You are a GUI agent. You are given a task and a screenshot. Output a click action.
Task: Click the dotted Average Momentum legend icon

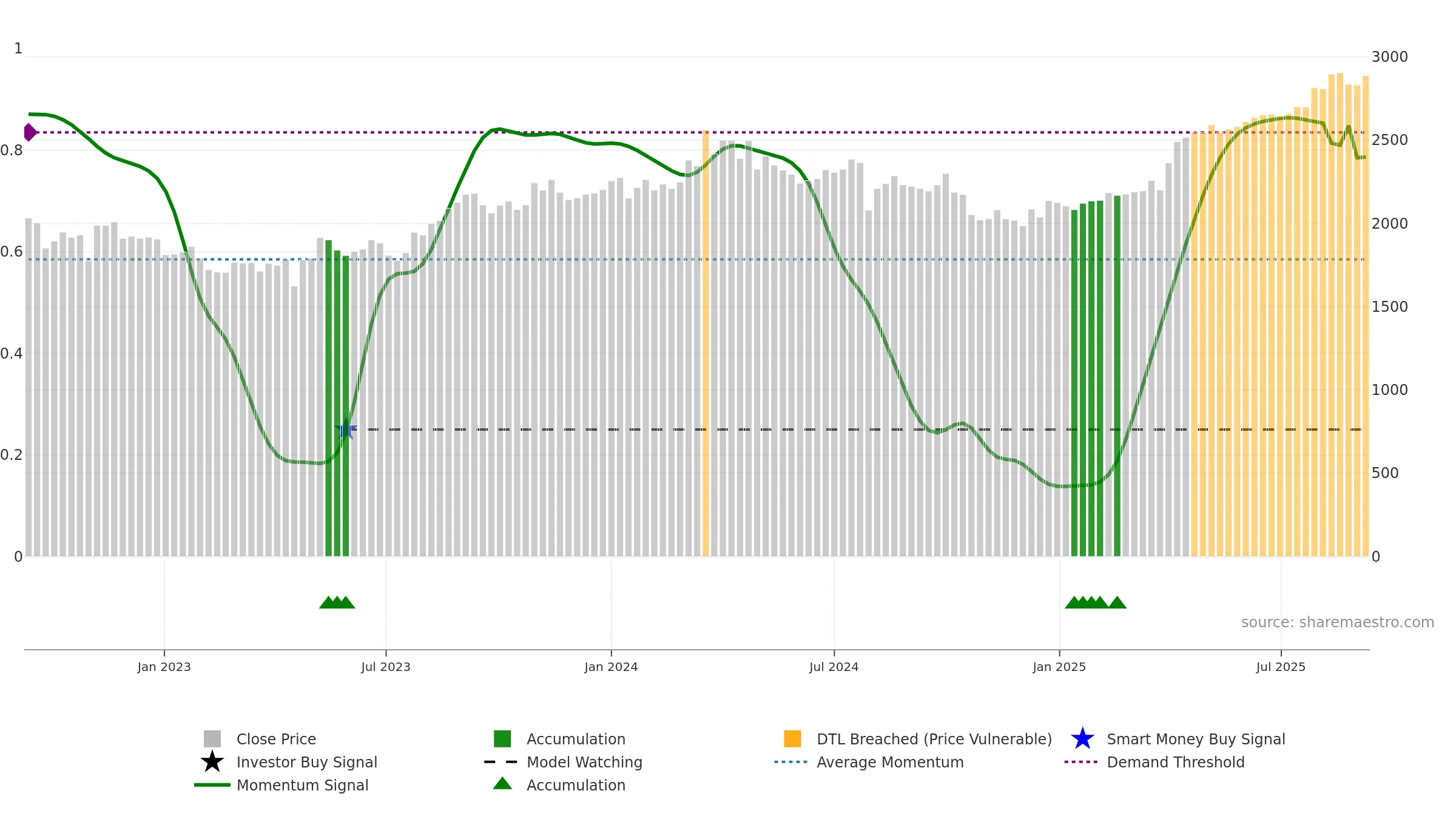click(x=791, y=762)
